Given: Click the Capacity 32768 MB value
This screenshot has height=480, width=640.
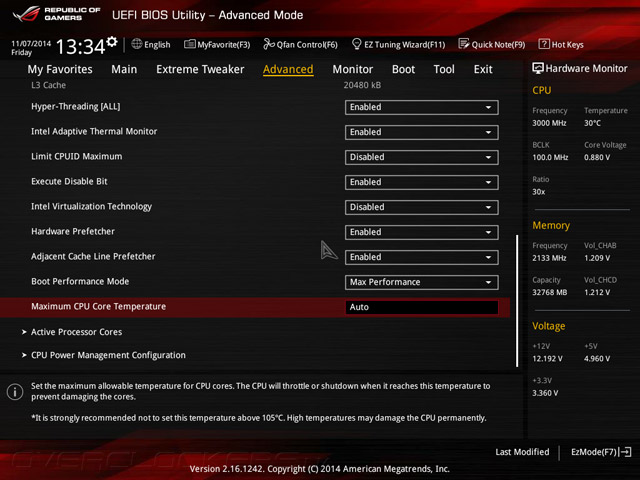Looking at the screenshot, I should [x=549, y=293].
